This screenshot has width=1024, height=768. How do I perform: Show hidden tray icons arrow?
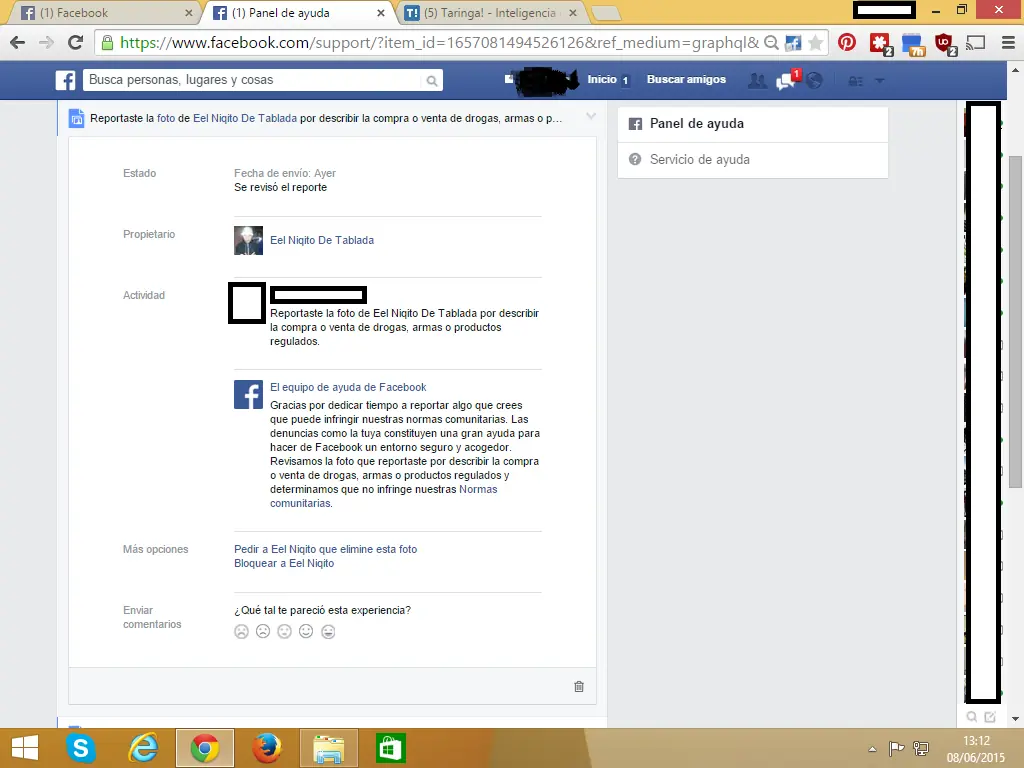click(872, 749)
